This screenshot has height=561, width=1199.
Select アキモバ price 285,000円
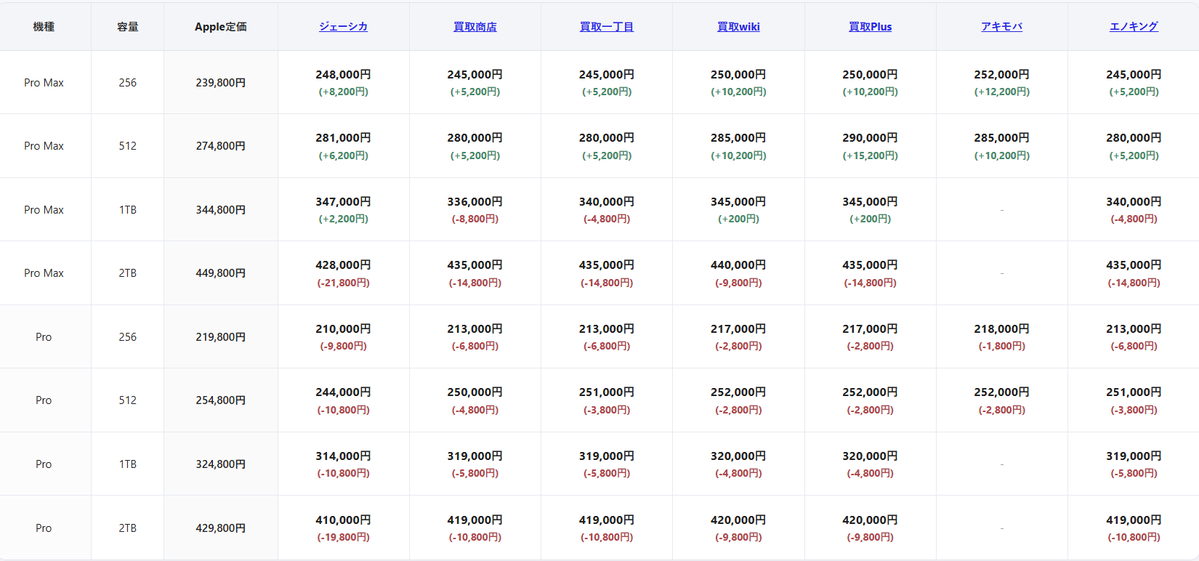[1002, 138]
